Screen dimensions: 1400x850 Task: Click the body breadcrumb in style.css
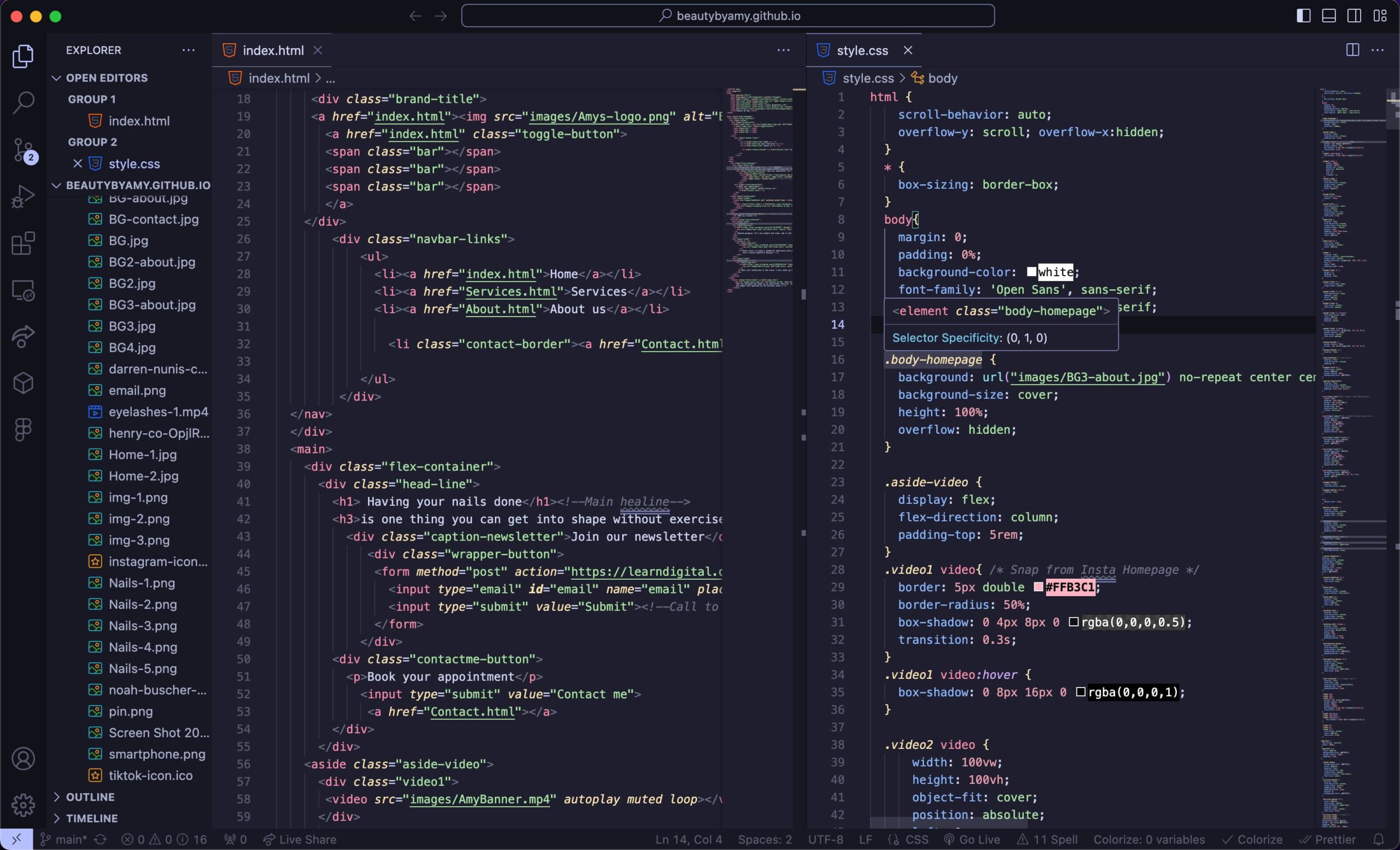(935, 78)
